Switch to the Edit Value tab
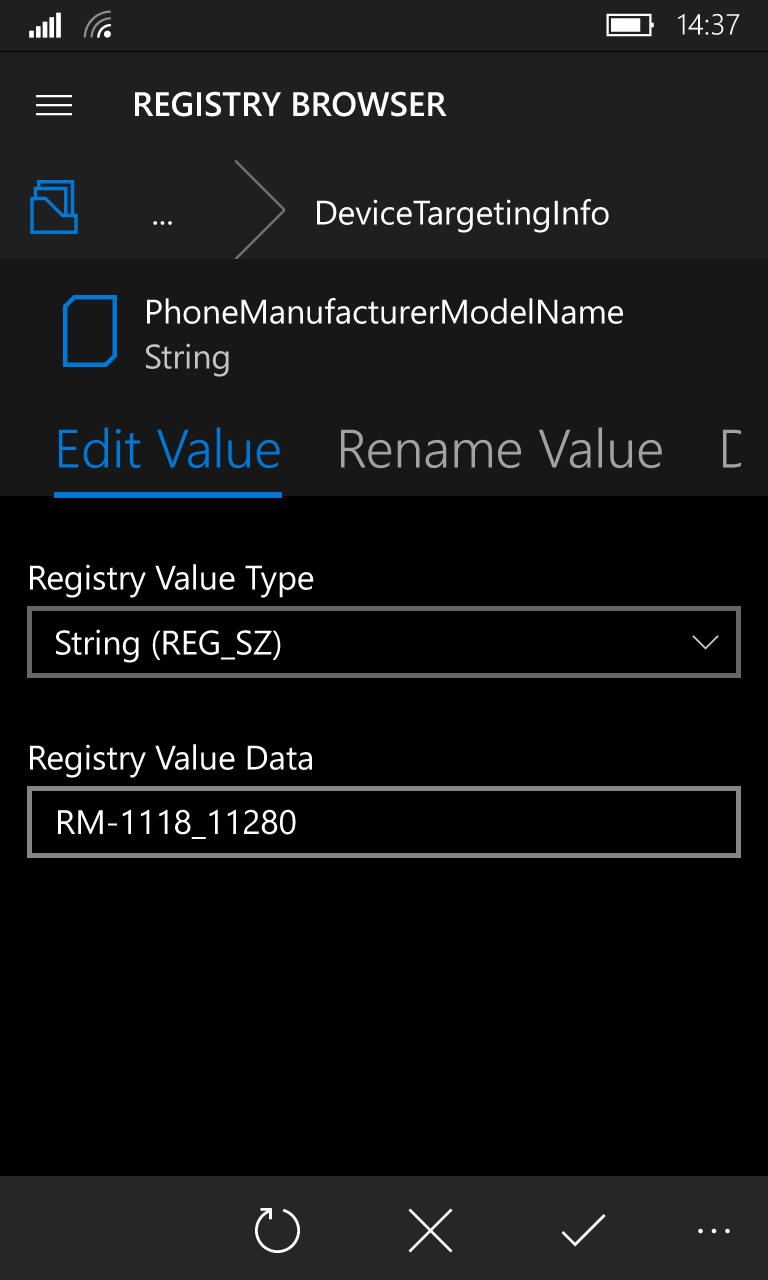The width and height of the screenshot is (768, 1280). (x=168, y=450)
